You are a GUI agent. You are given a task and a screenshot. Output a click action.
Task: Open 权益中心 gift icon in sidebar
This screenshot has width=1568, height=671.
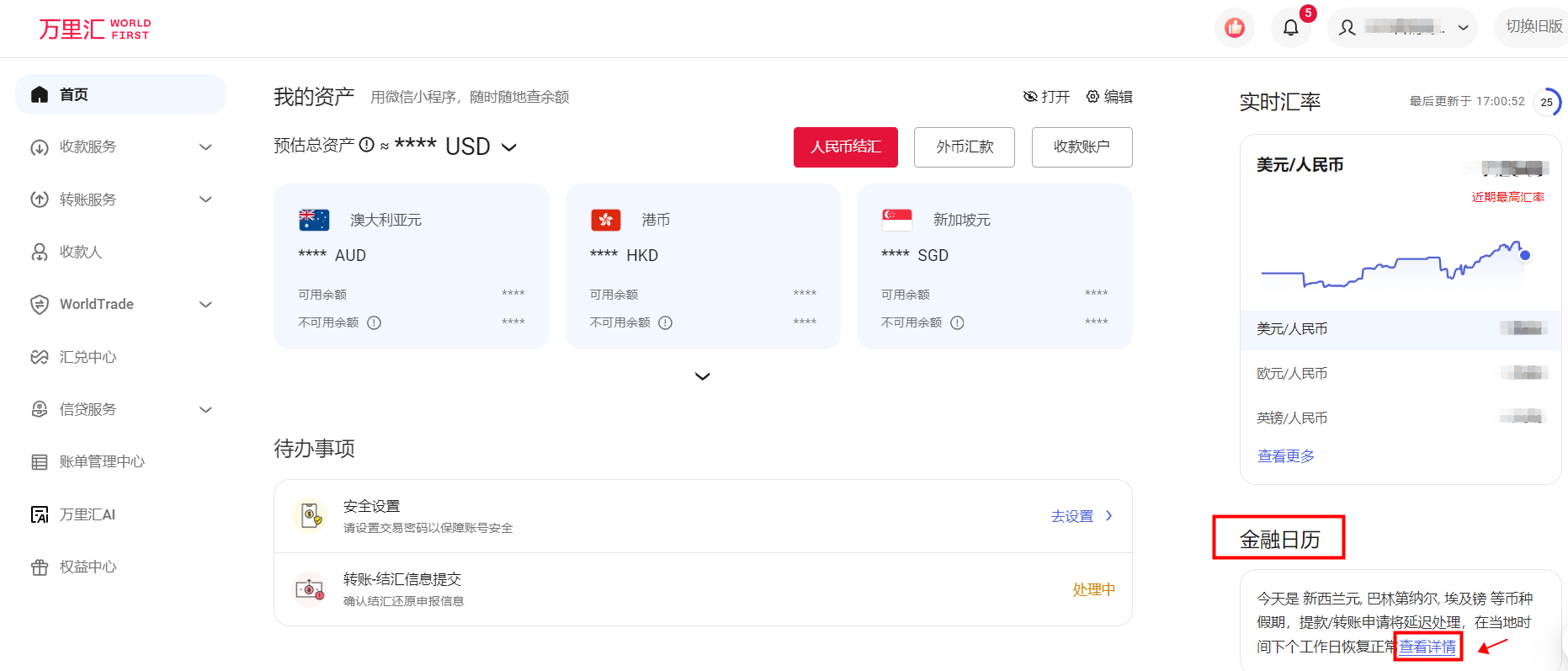(x=40, y=567)
